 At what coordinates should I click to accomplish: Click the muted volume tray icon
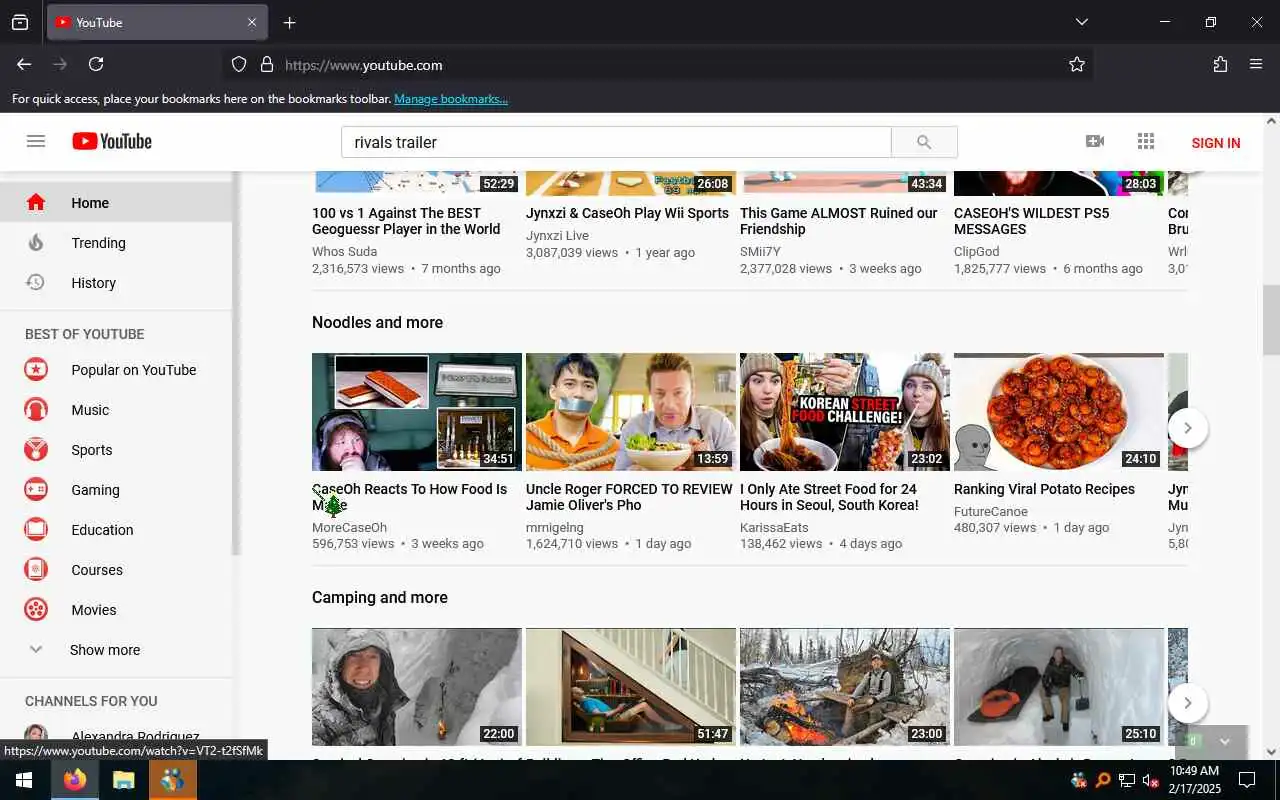[x=1151, y=780]
